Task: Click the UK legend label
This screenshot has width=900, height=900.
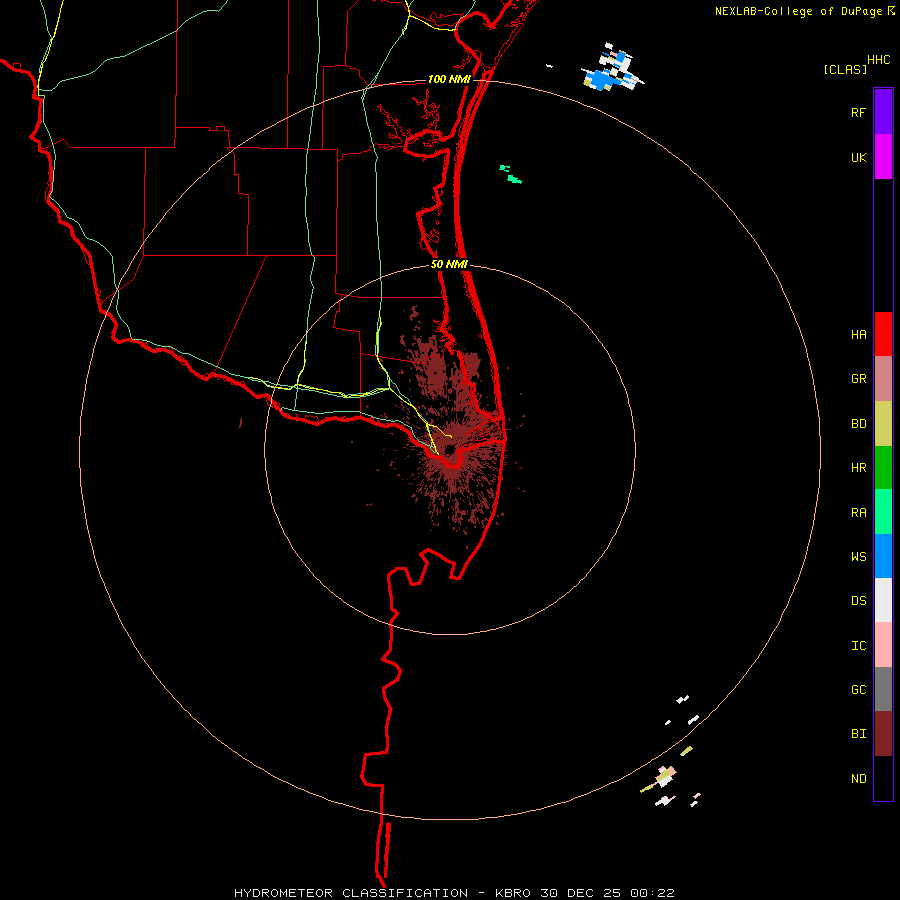Action: pyautogui.click(x=858, y=158)
